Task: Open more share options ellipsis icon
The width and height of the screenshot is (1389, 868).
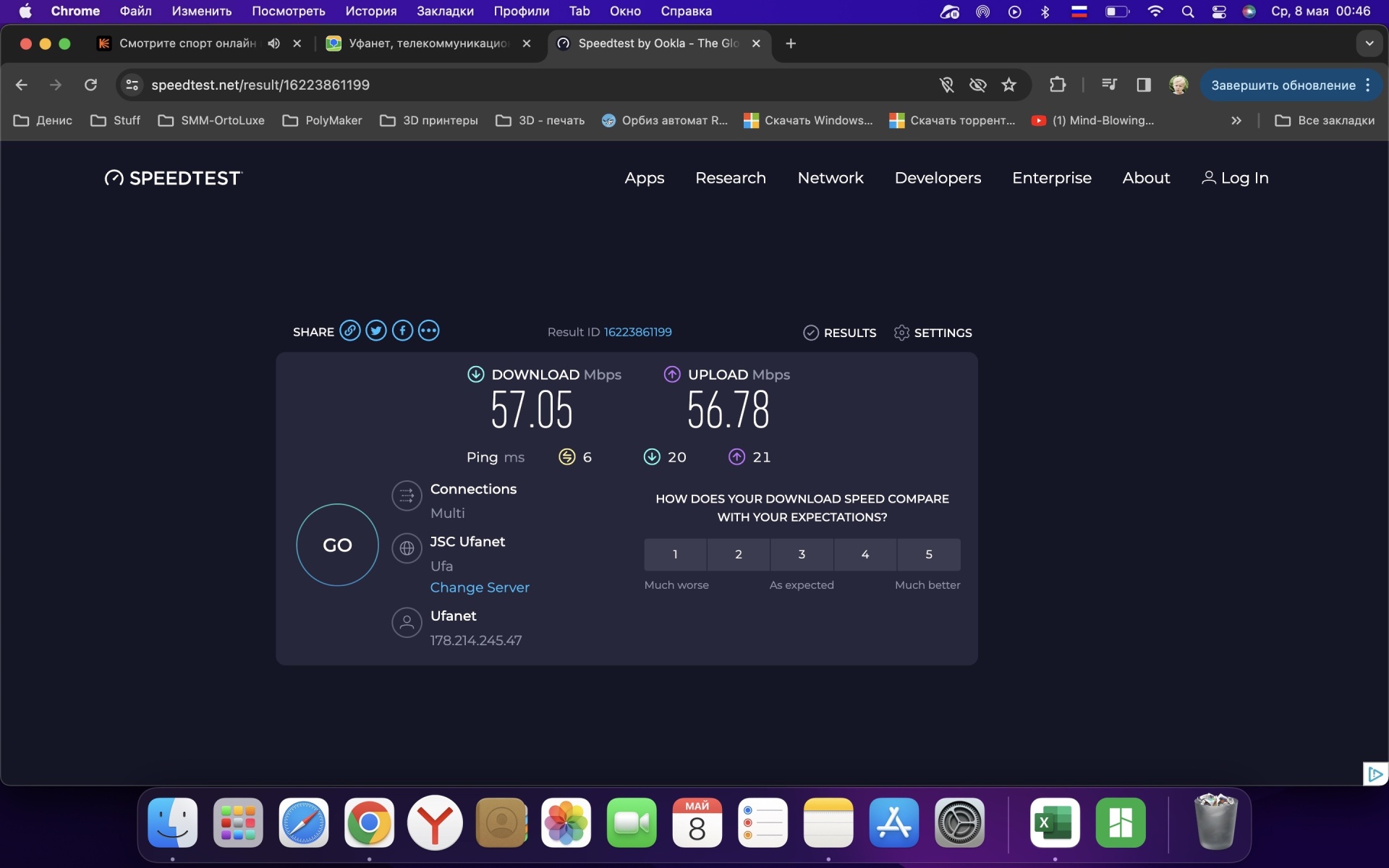Action: tap(429, 331)
